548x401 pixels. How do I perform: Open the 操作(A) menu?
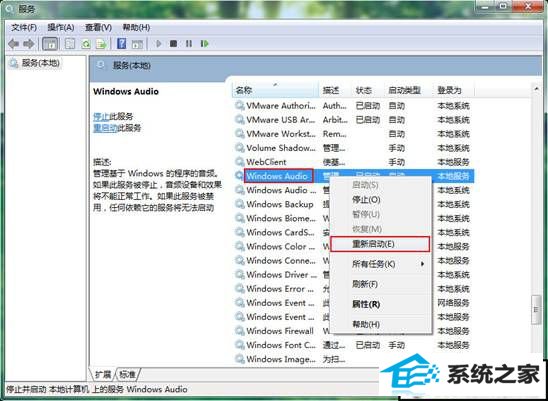pos(61,28)
